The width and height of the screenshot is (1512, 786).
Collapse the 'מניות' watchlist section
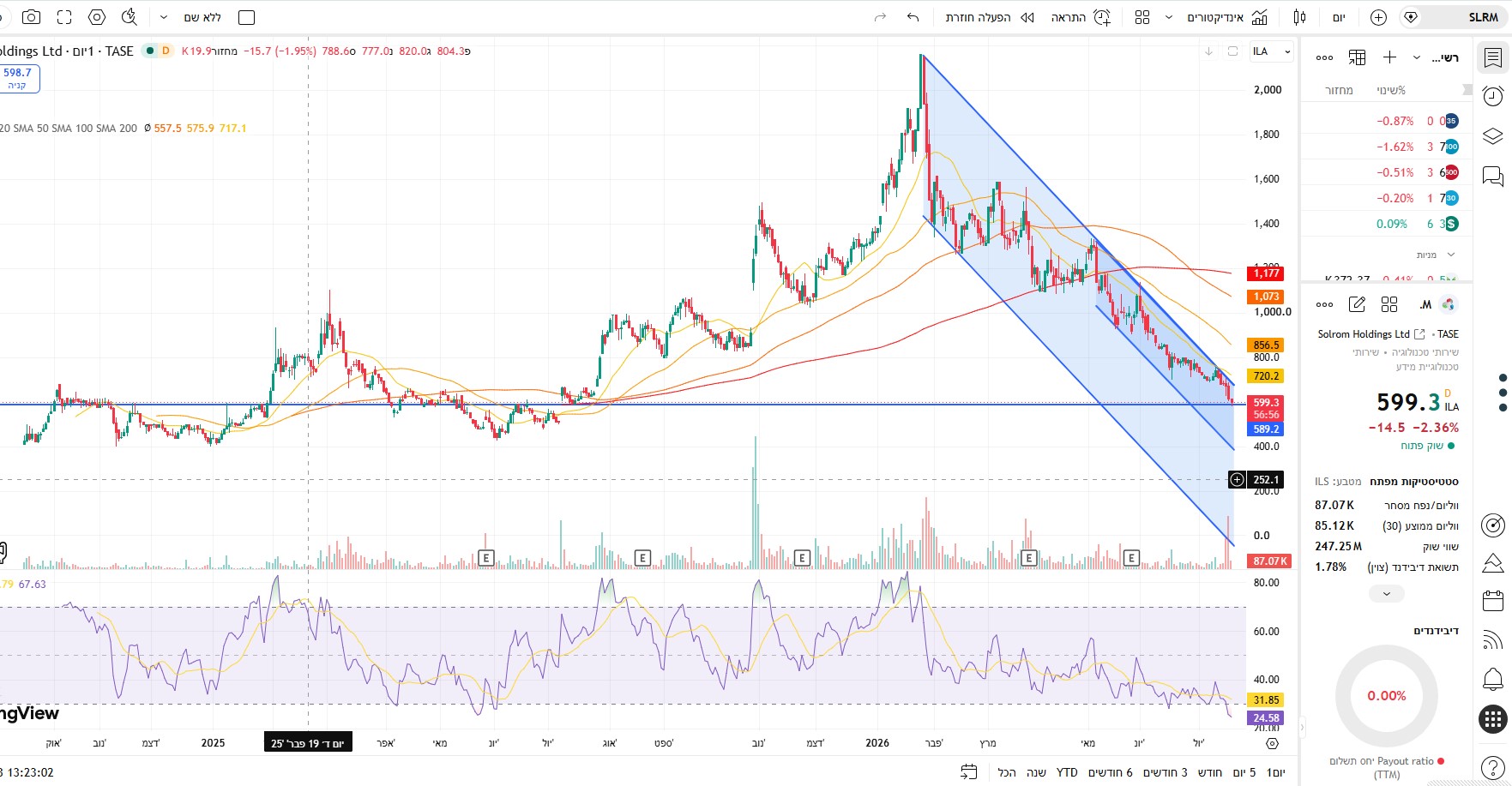tap(1451, 255)
